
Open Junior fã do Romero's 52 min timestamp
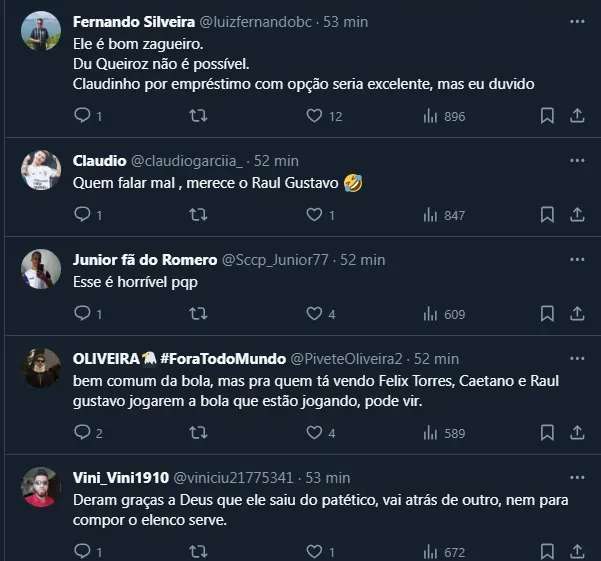pyautogui.click(x=362, y=259)
